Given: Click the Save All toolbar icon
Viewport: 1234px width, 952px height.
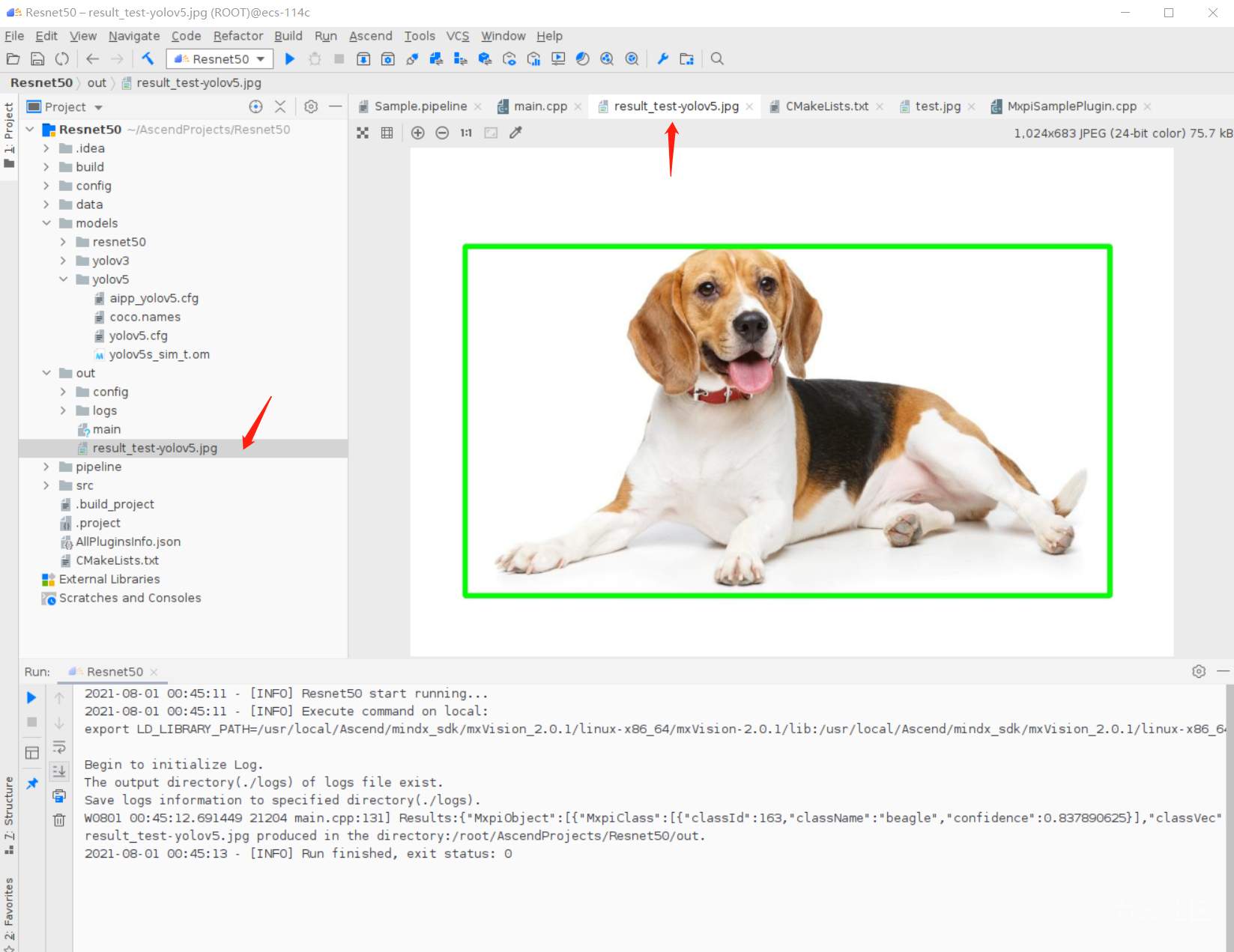Looking at the screenshot, I should point(37,58).
